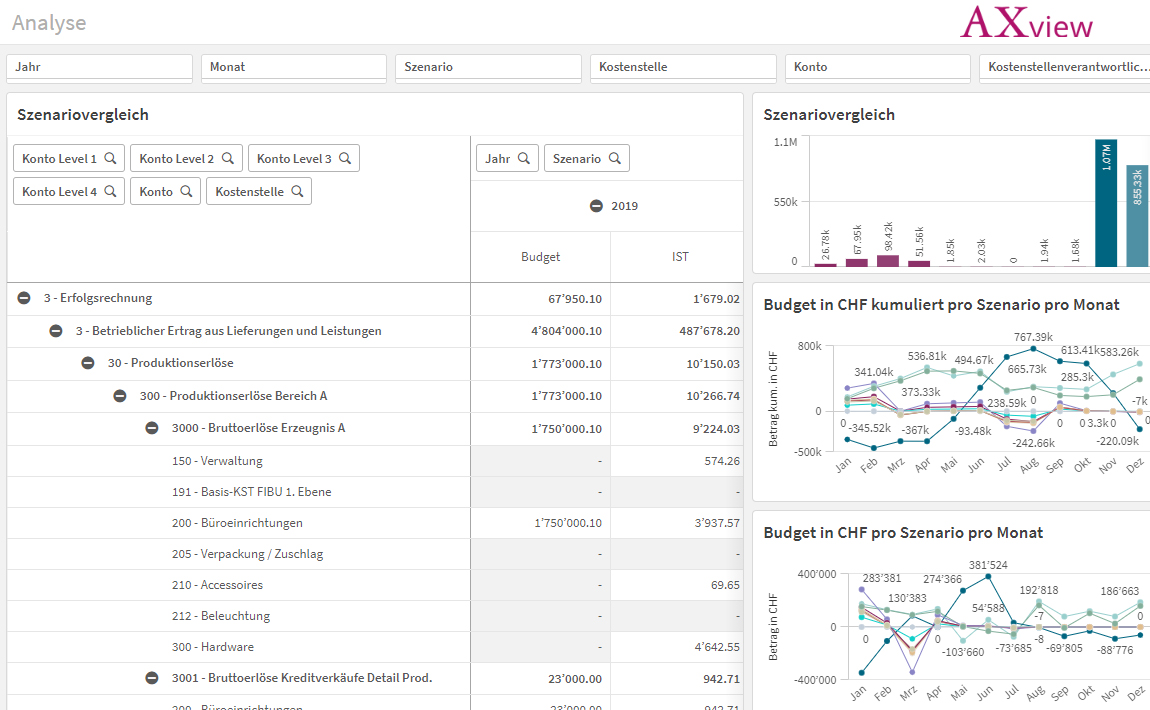This screenshot has width=1150, height=710.
Task: Click the 381'524 peak in monthly chart
Action: 989,577
